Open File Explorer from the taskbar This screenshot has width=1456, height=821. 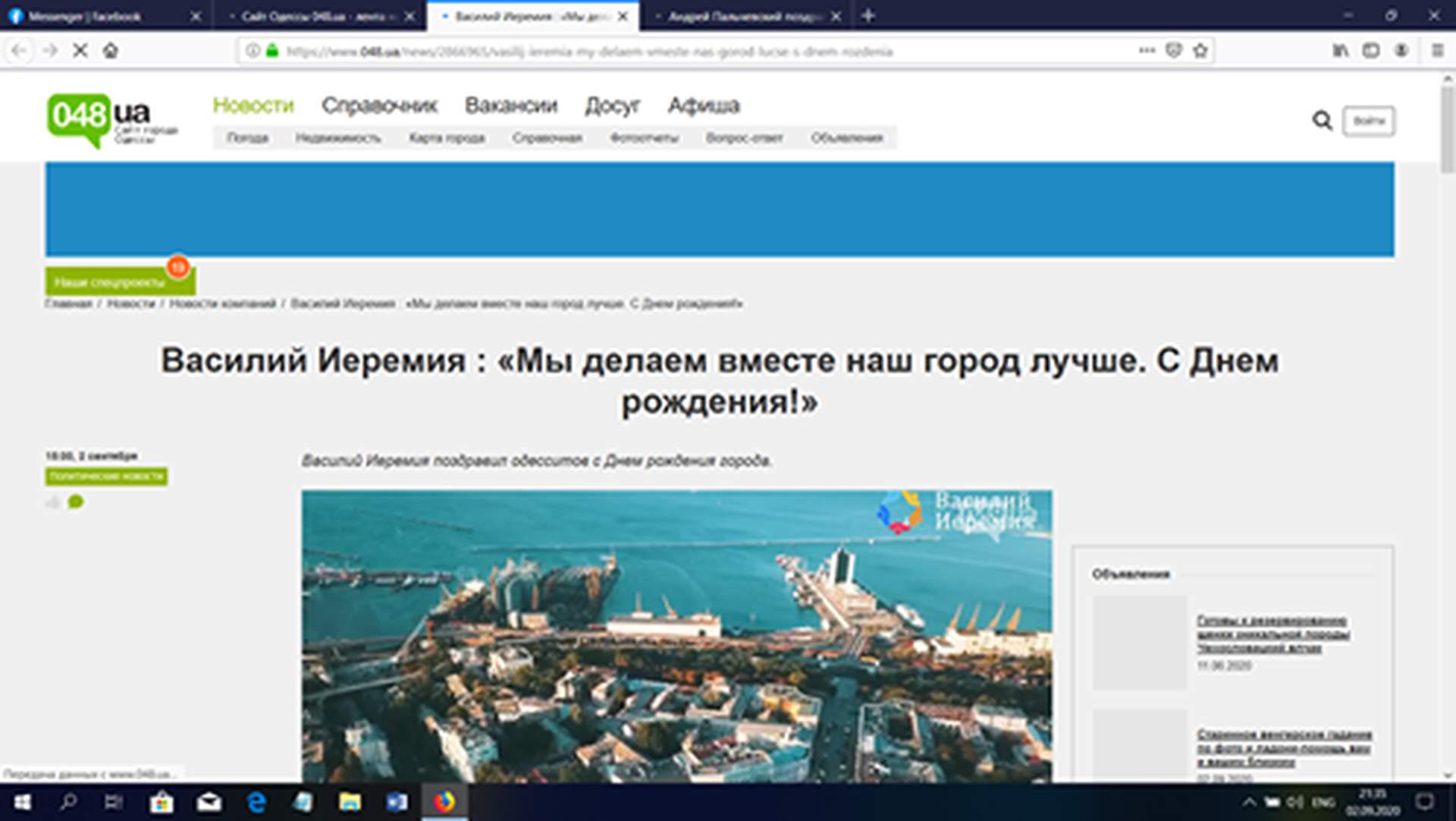(350, 802)
